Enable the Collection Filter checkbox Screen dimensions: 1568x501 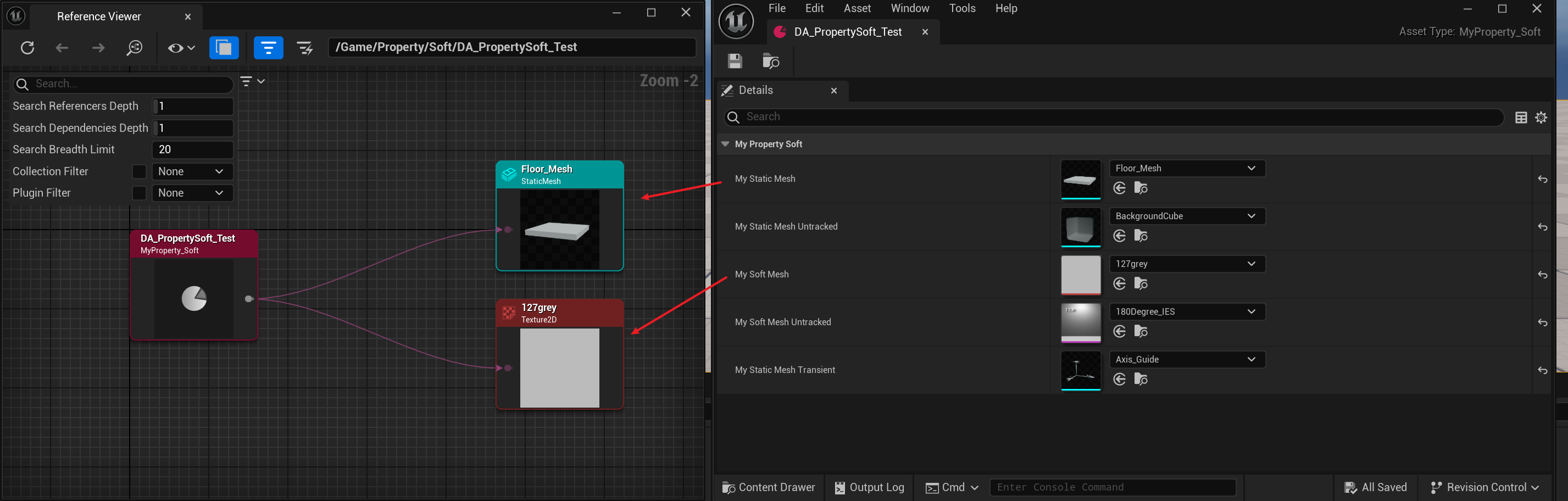coord(139,171)
